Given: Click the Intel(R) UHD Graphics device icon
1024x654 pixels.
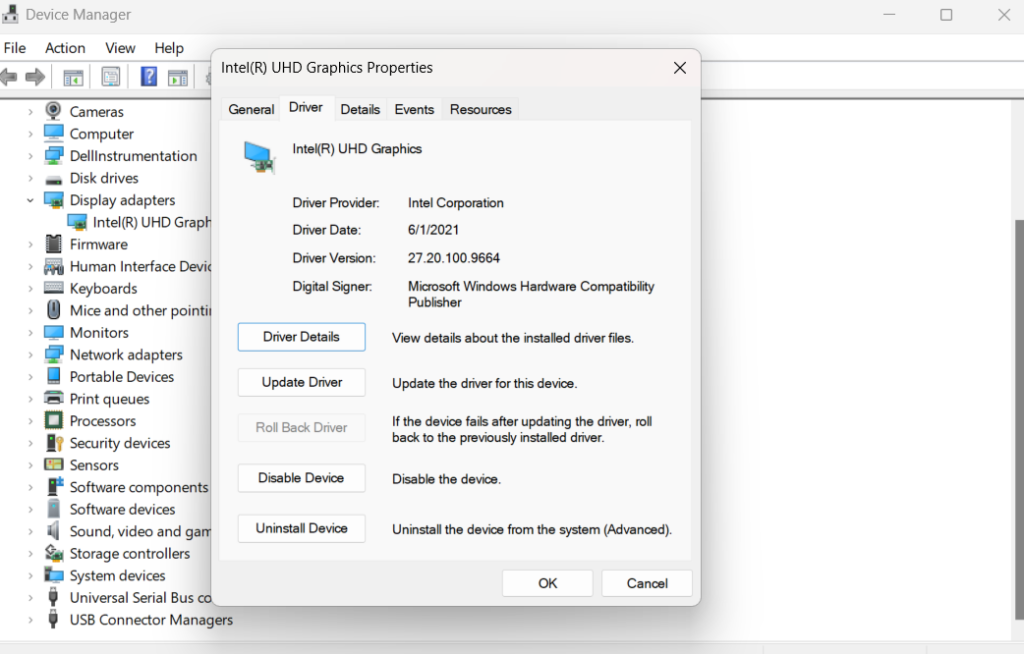Looking at the screenshot, I should [76, 221].
